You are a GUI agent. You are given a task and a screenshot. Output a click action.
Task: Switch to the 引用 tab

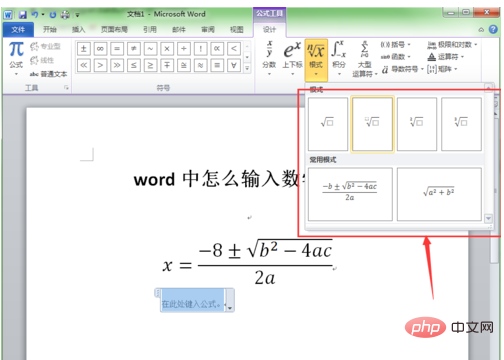click(x=150, y=30)
